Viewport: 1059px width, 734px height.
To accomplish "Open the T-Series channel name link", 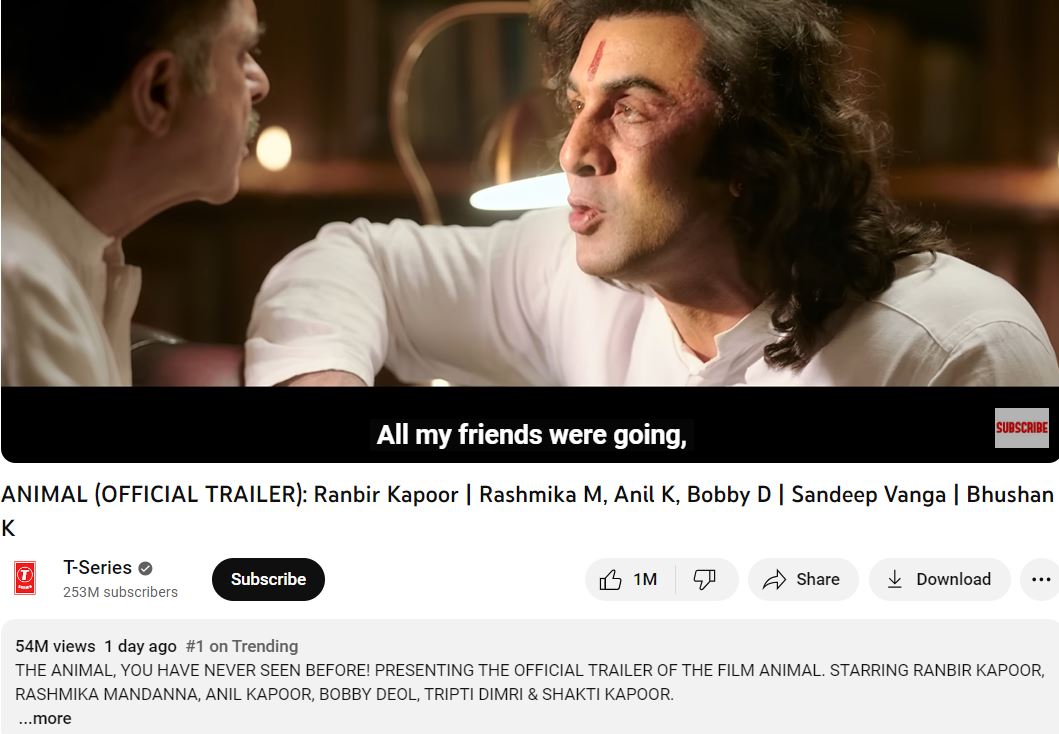I will [x=97, y=568].
